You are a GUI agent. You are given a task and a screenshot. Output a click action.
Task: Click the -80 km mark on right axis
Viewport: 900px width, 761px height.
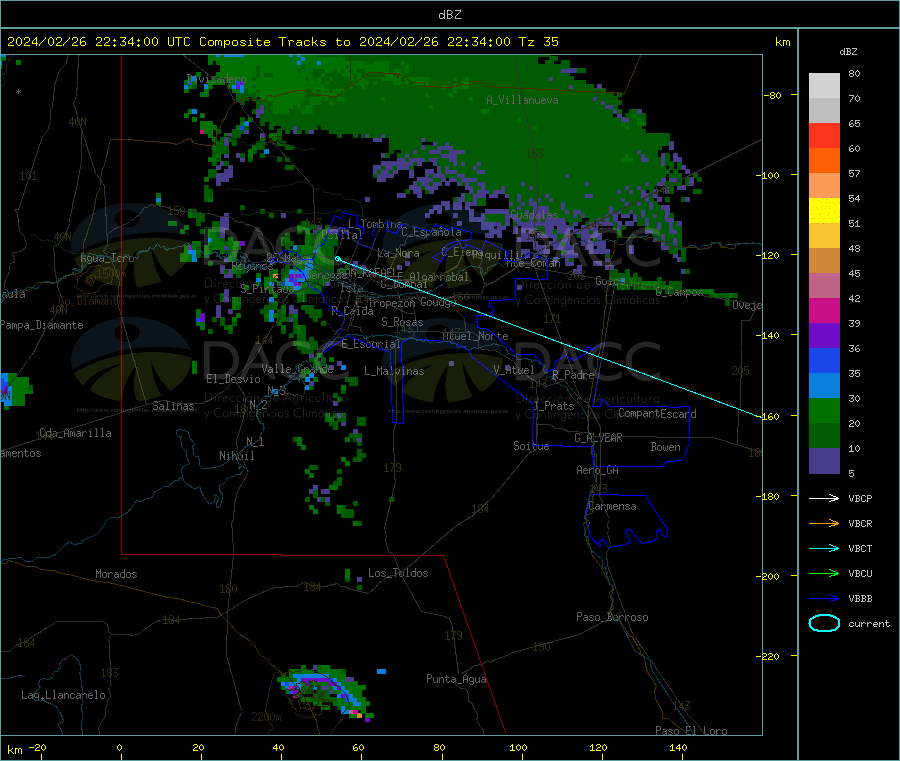click(773, 95)
